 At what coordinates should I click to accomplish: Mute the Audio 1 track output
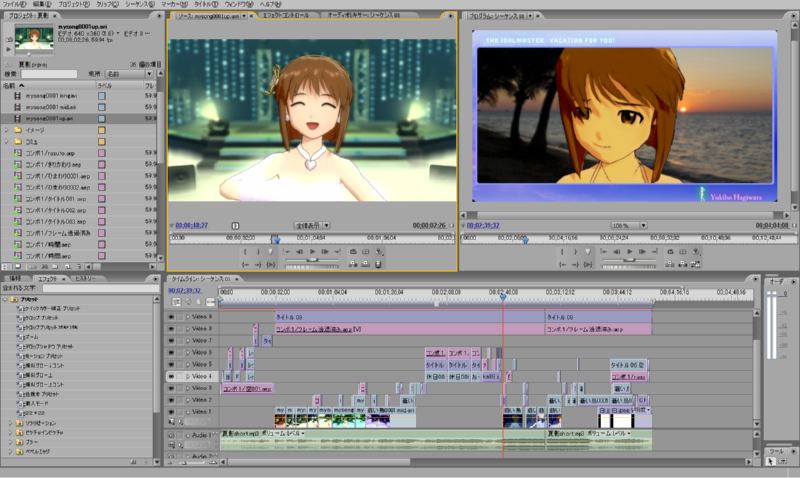point(171,436)
